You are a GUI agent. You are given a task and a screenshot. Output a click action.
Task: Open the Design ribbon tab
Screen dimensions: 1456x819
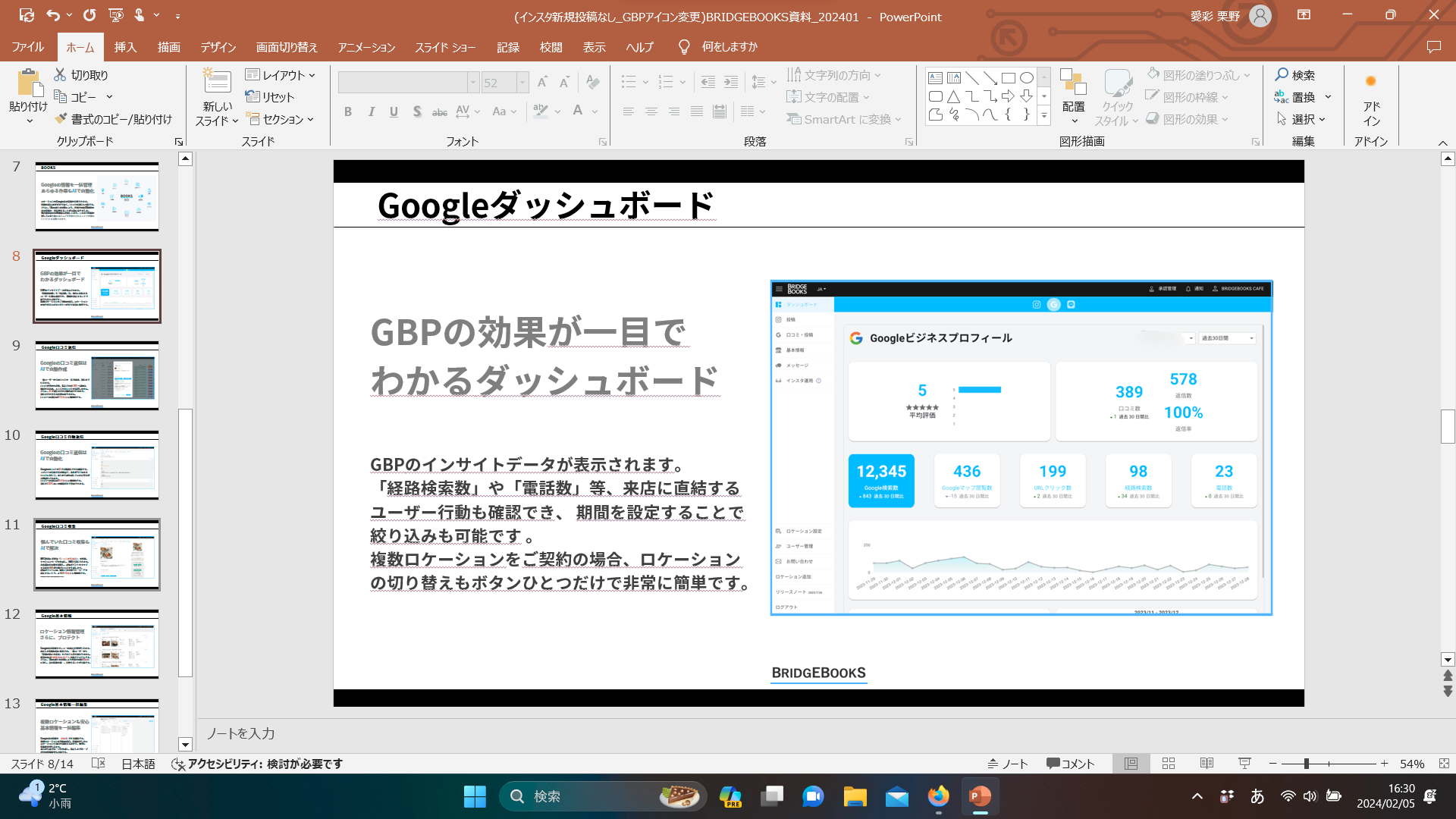(x=218, y=47)
